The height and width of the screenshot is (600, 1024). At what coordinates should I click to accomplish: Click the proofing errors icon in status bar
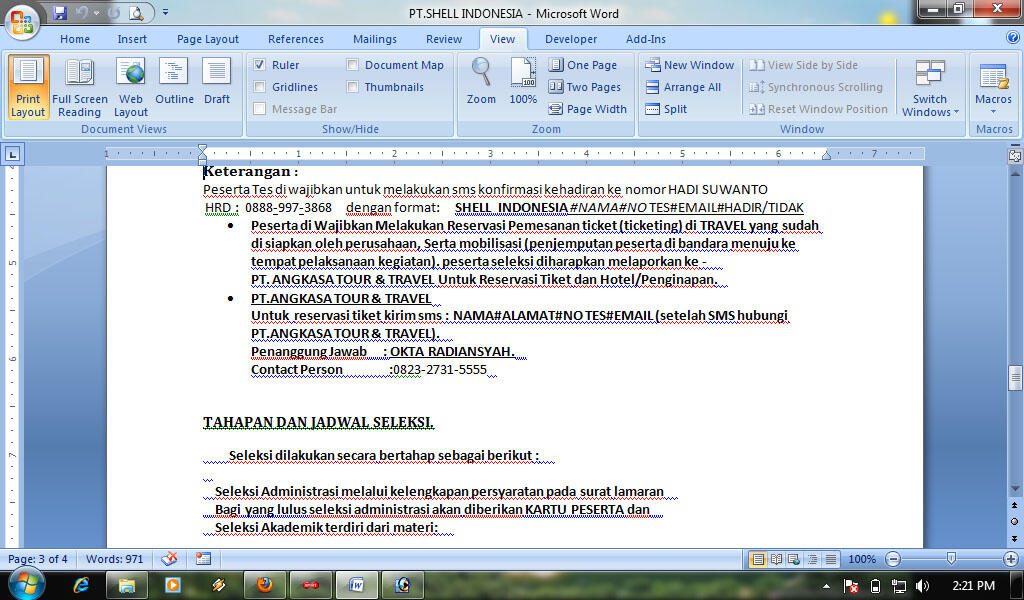click(x=169, y=559)
